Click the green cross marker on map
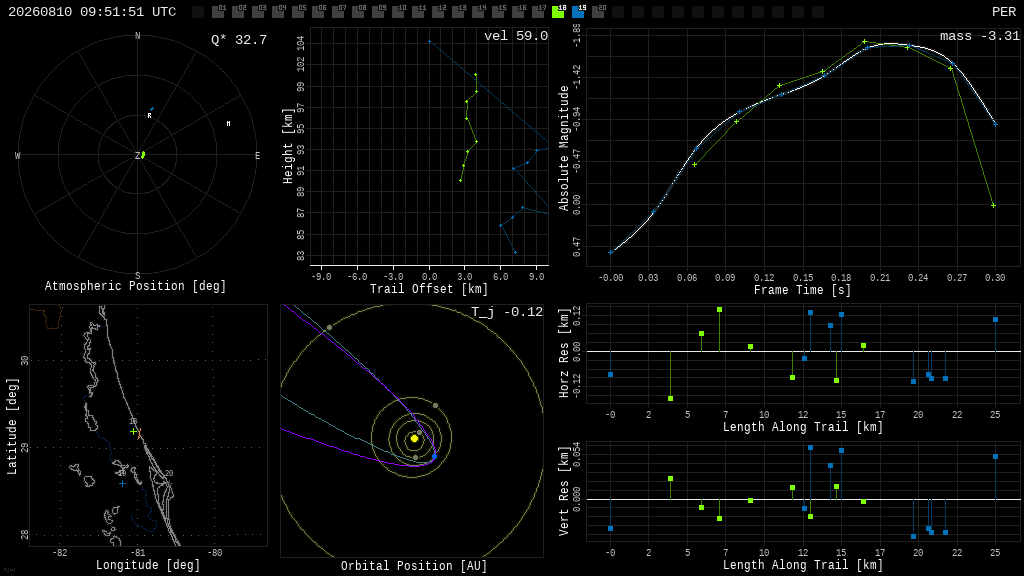1024x576 pixels. [x=133, y=432]
